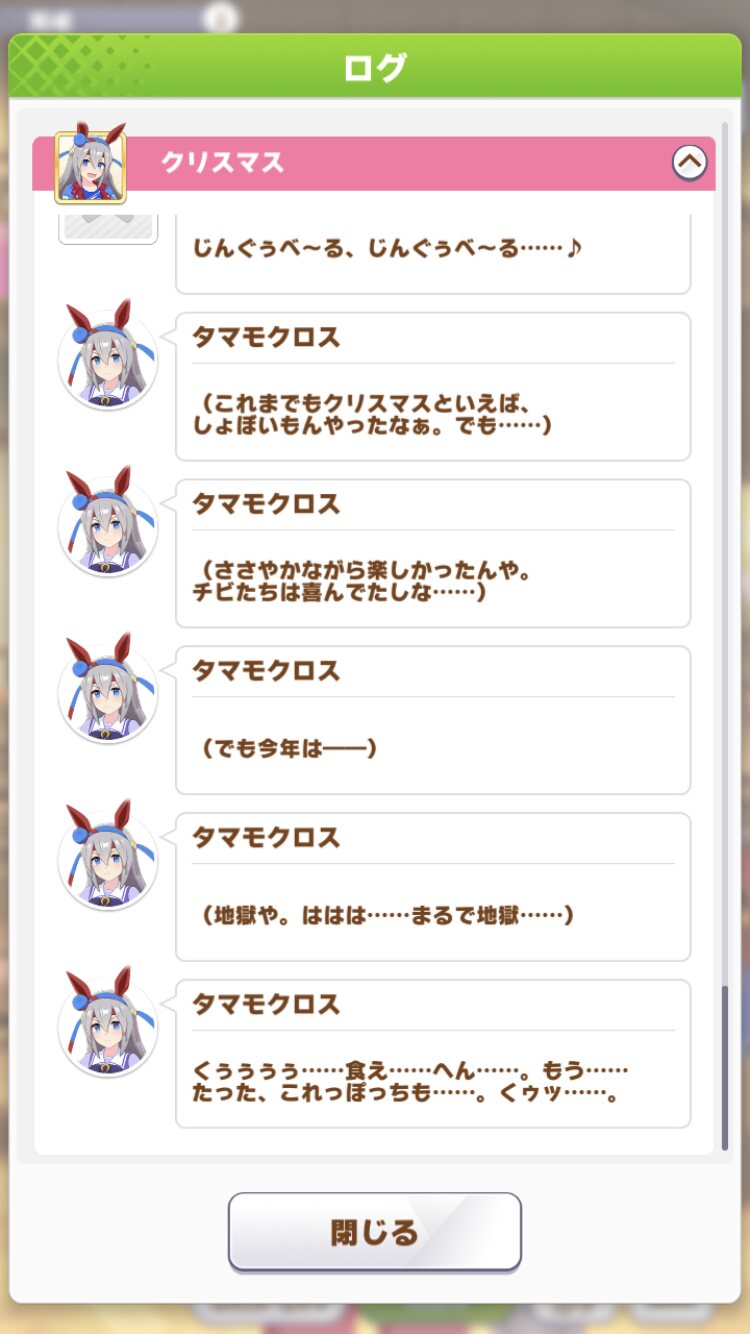The image size is (750, 1334).
Task: Click the pink クリスマス section header
Action: tap(374, 162)
